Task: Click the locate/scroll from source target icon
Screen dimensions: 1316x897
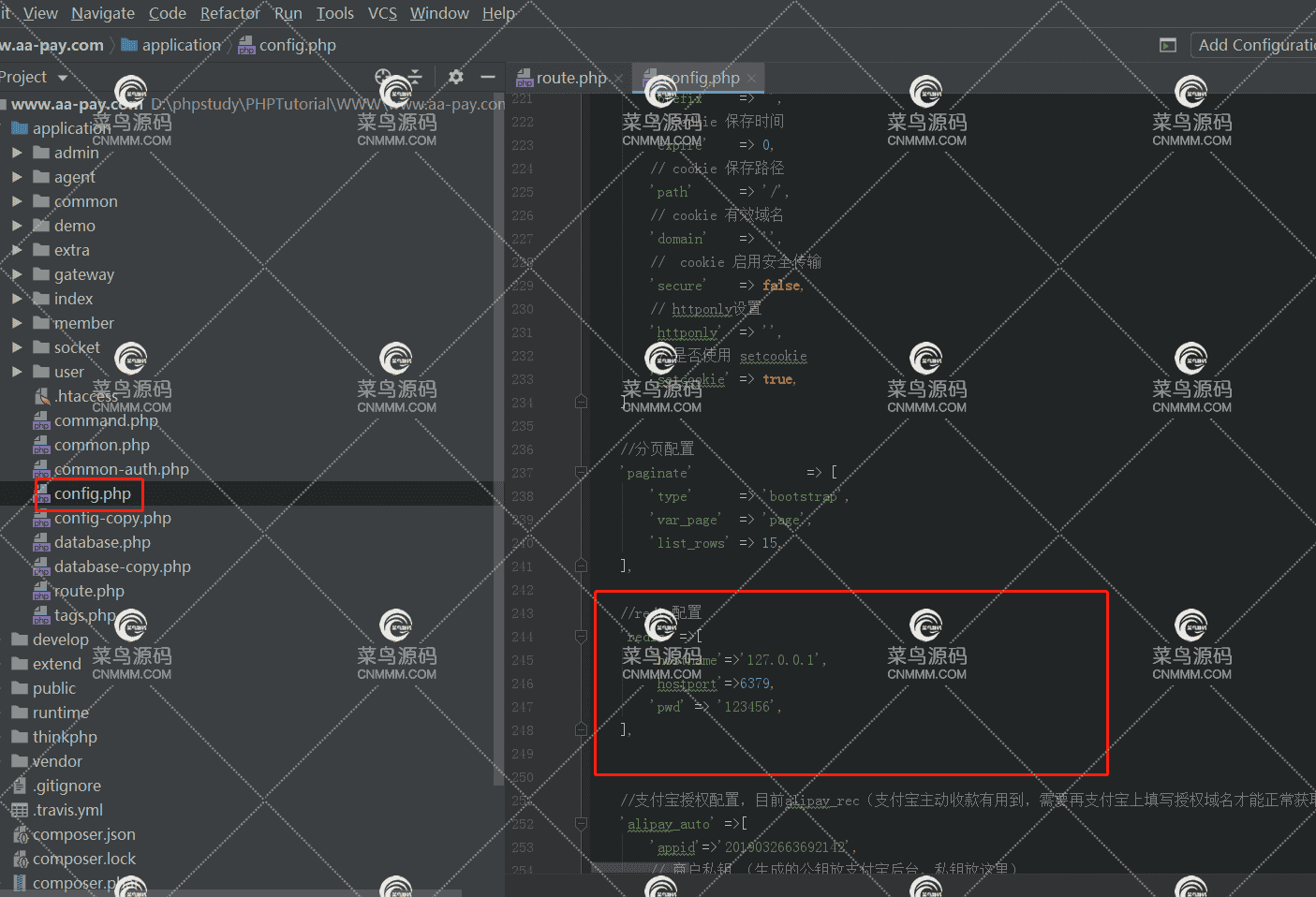Action: click(x=383, y=77)
